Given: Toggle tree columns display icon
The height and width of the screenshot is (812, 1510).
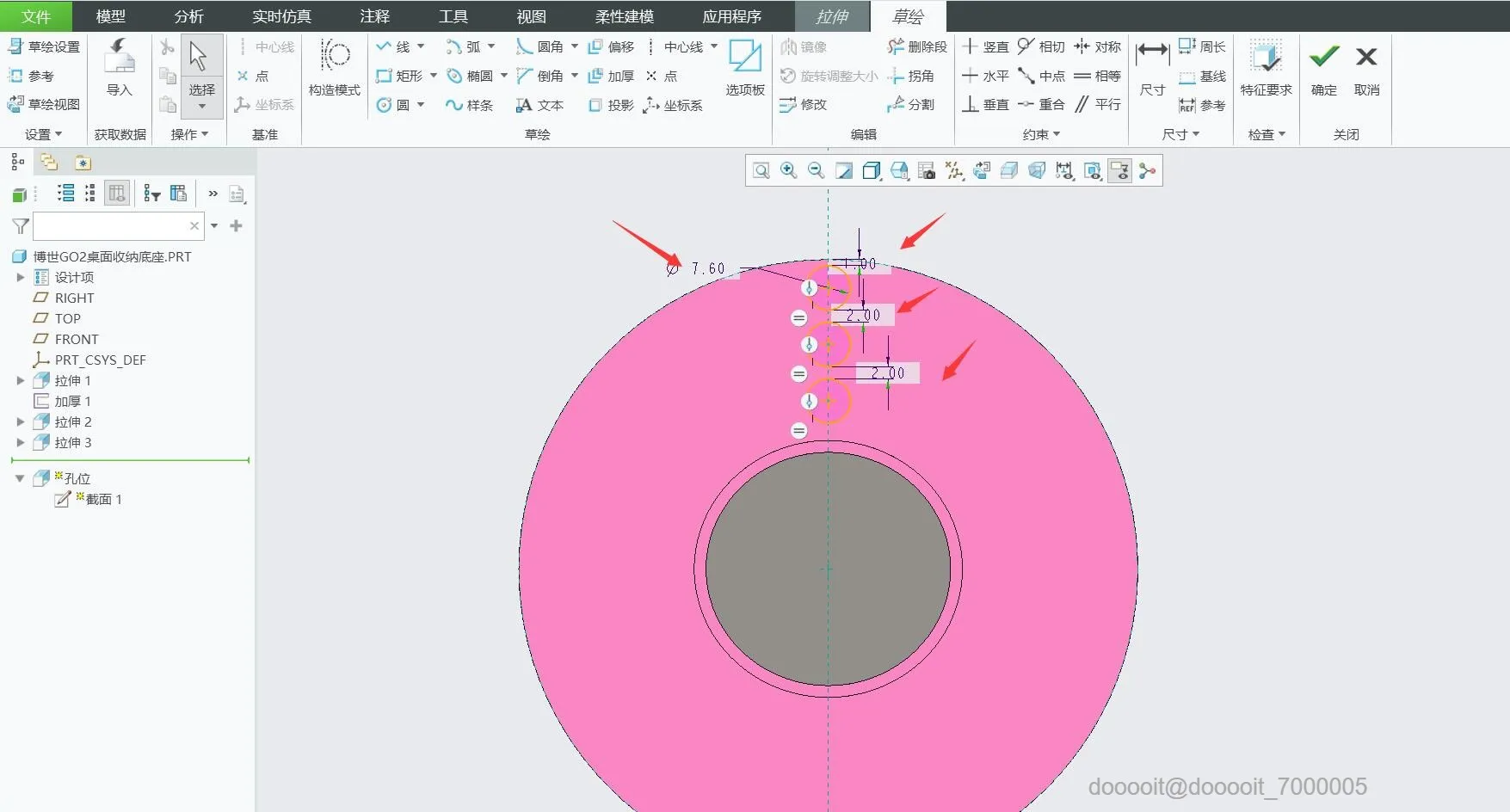Looking at the screenshot, I should pos(117,194).
